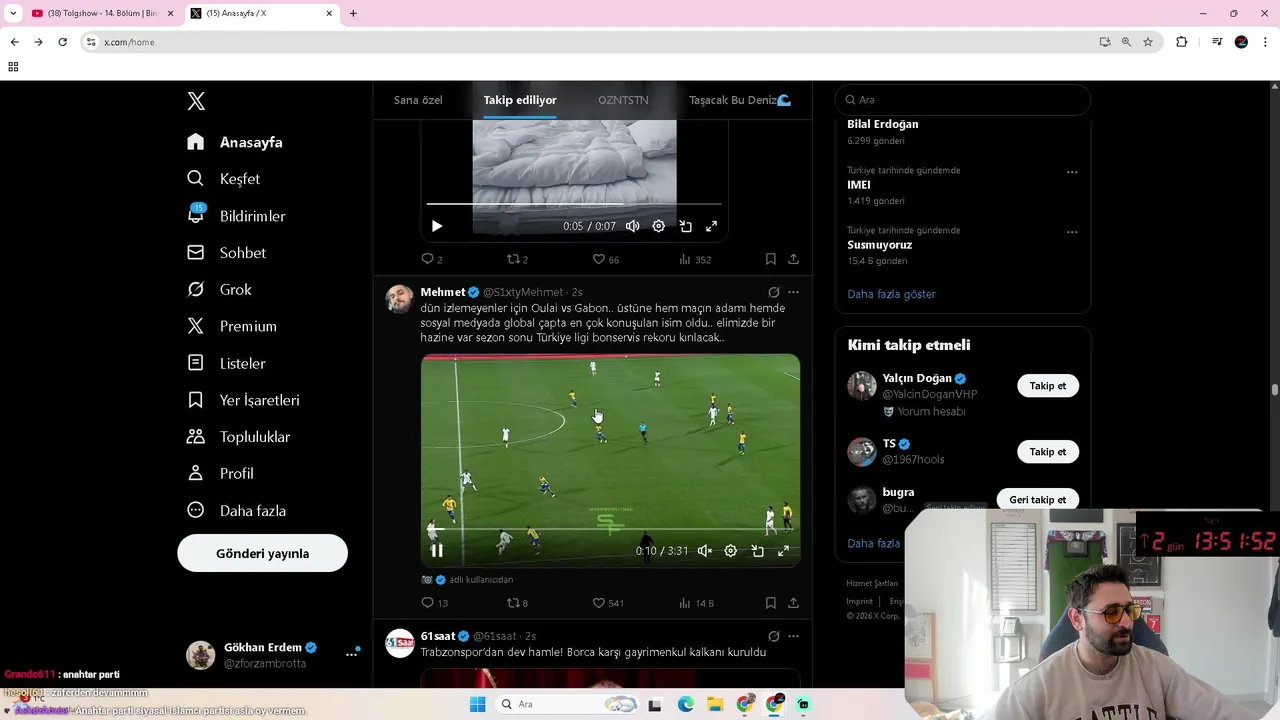Mute the top video volume icon
The width and height of the screenshot is (1280, 720).
632,226
